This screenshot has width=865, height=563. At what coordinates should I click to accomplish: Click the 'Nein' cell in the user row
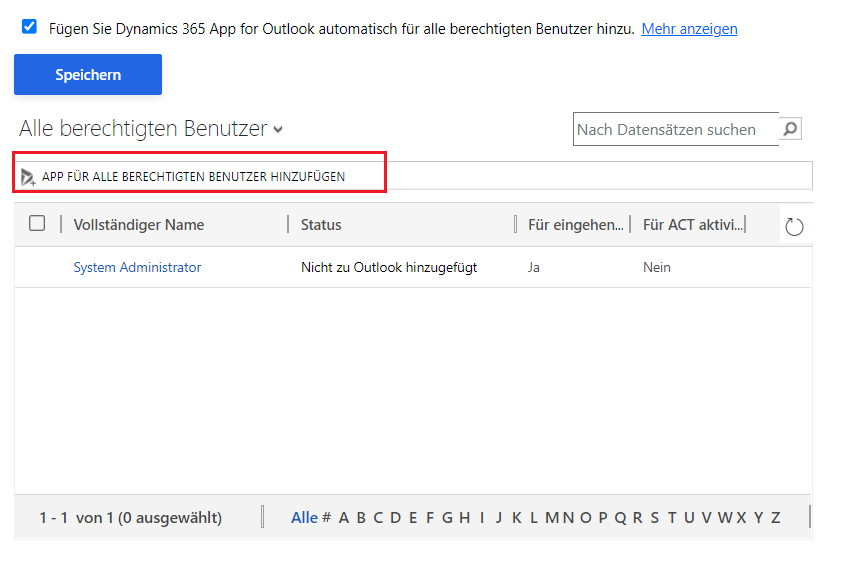click(656, 267)
